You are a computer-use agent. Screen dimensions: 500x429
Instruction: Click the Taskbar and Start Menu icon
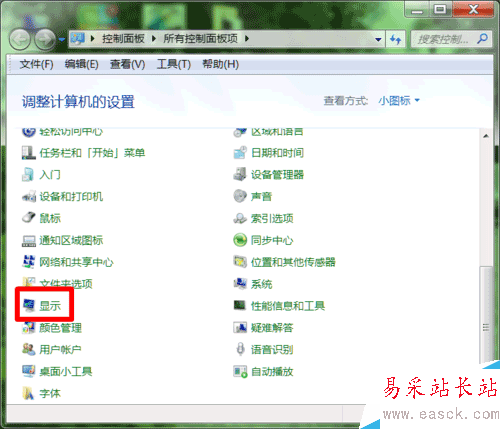click(29, 153)
